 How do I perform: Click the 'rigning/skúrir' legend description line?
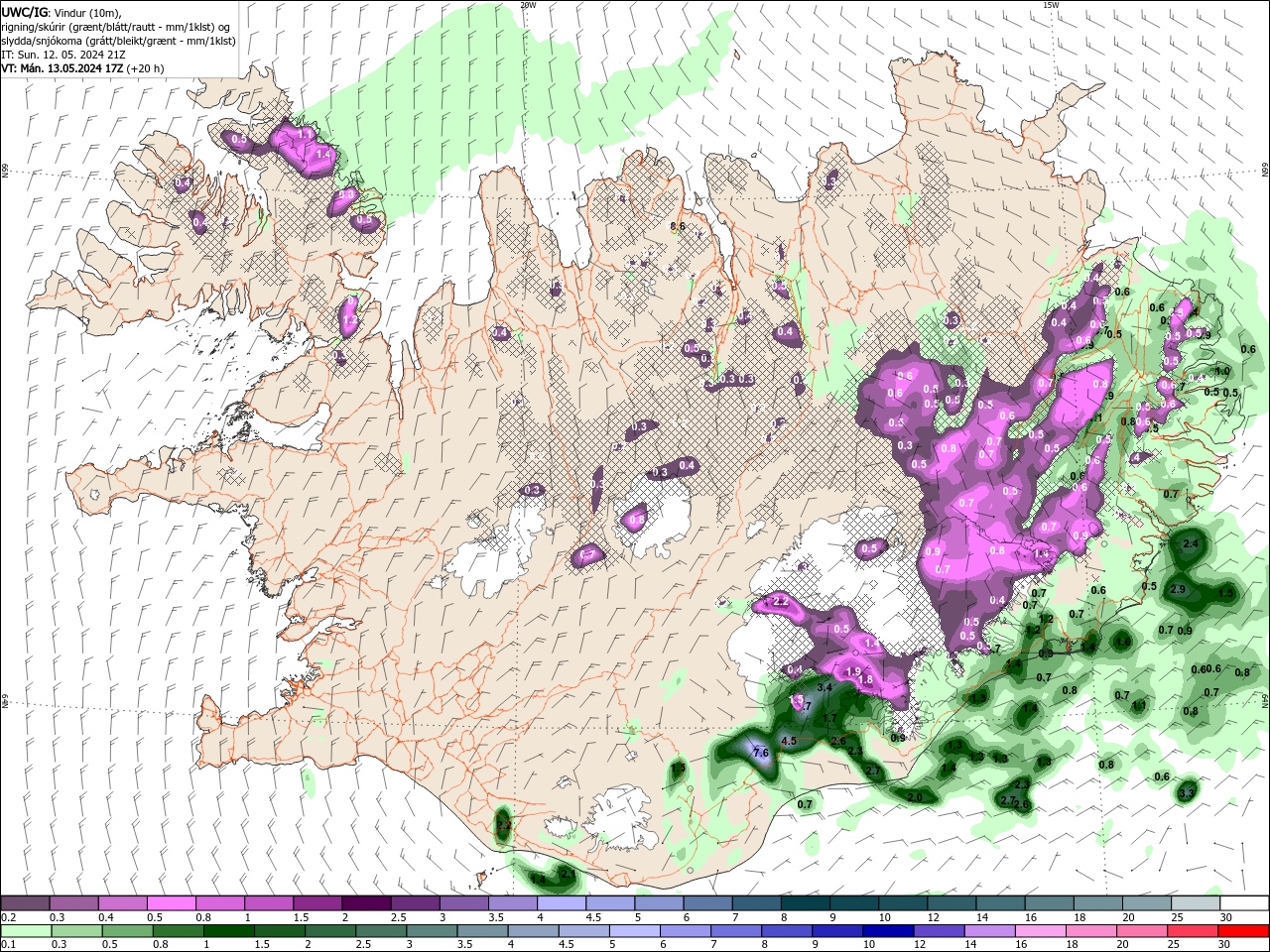(116, 27)
